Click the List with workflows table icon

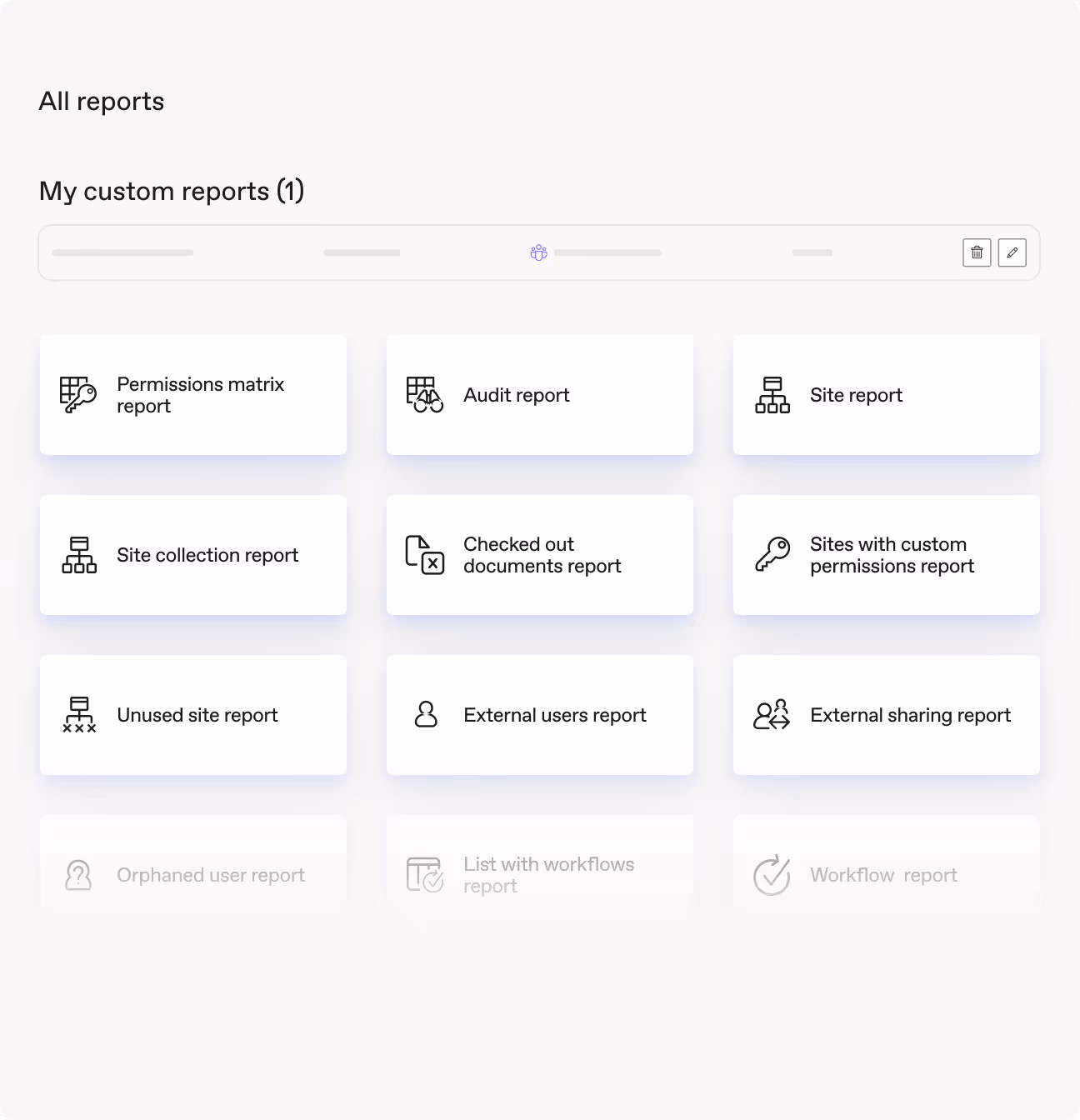coord(425,875)
